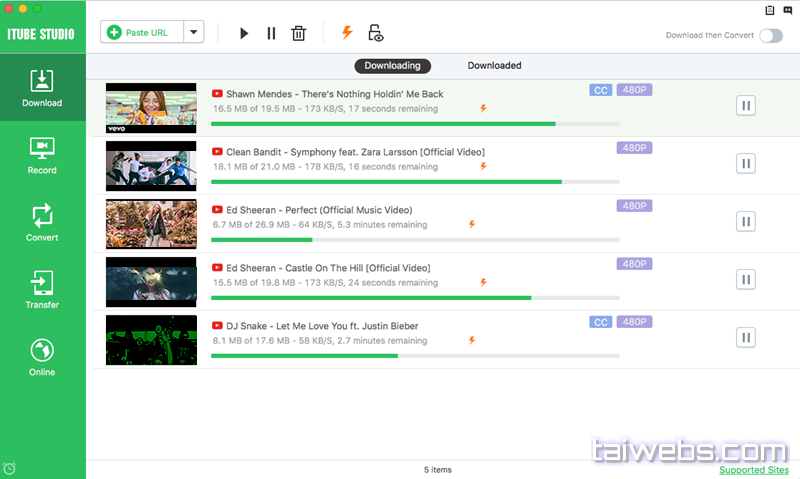
Task: Click the lightning turbo mode icon in toolbar
Action: click(347, 33)
